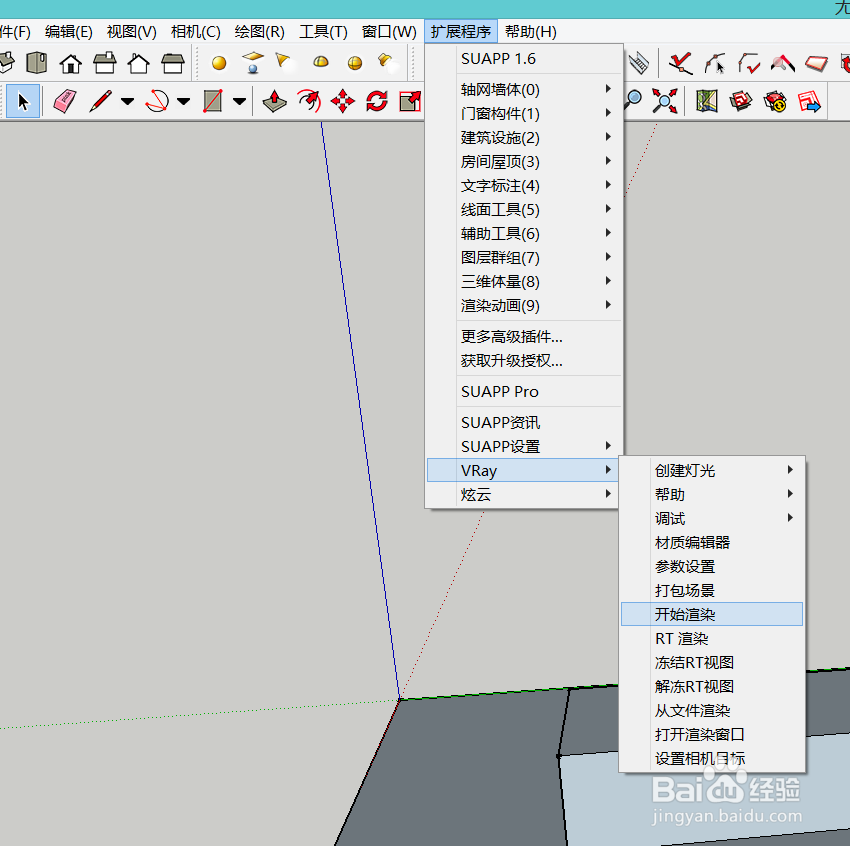This screenshot has width=850, height=846.
Task: Click the Zoom Extents icon
Action: coord(664,101)
